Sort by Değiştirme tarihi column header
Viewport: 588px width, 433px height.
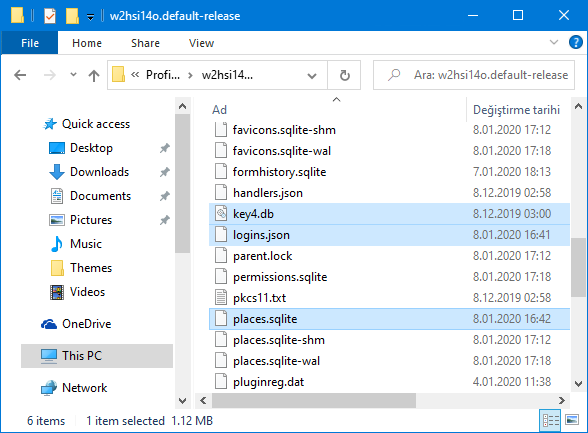click(x=516, y=110)
